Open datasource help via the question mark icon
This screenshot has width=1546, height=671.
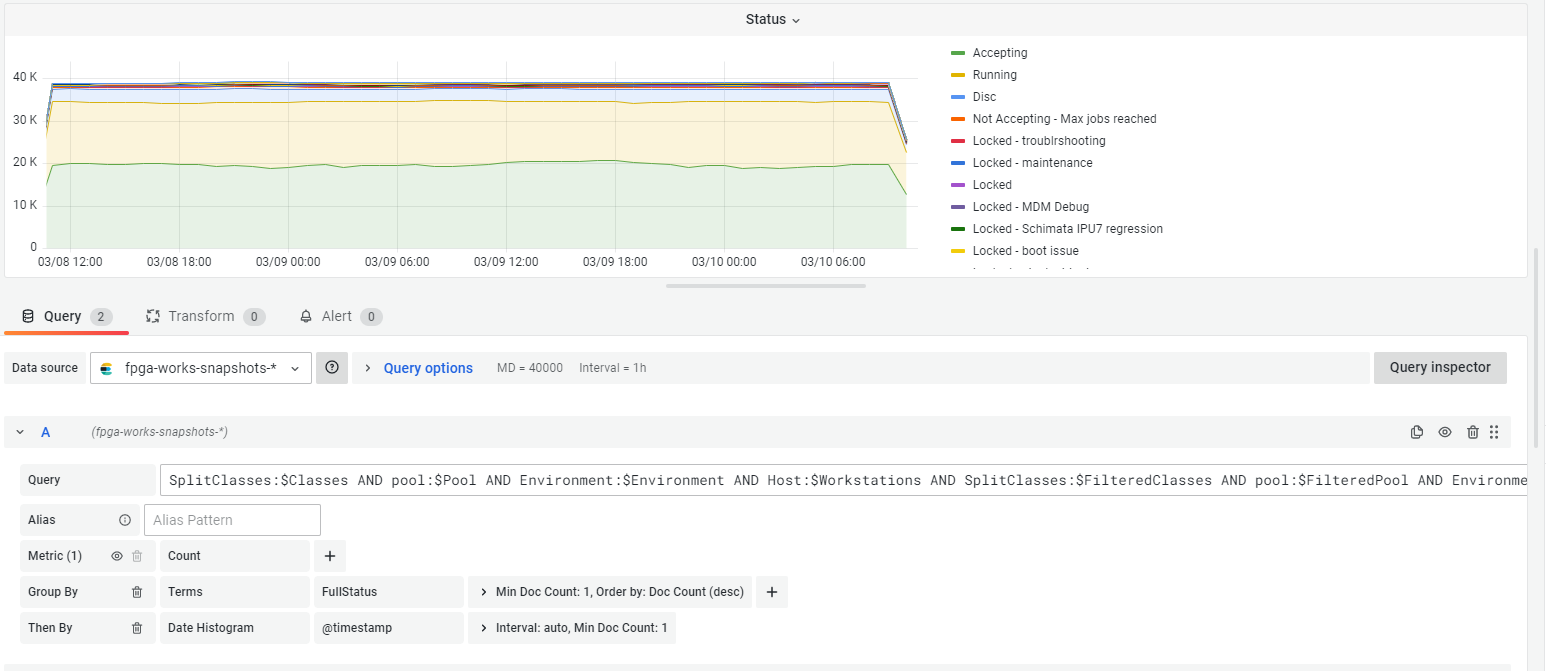click(332, 367)
